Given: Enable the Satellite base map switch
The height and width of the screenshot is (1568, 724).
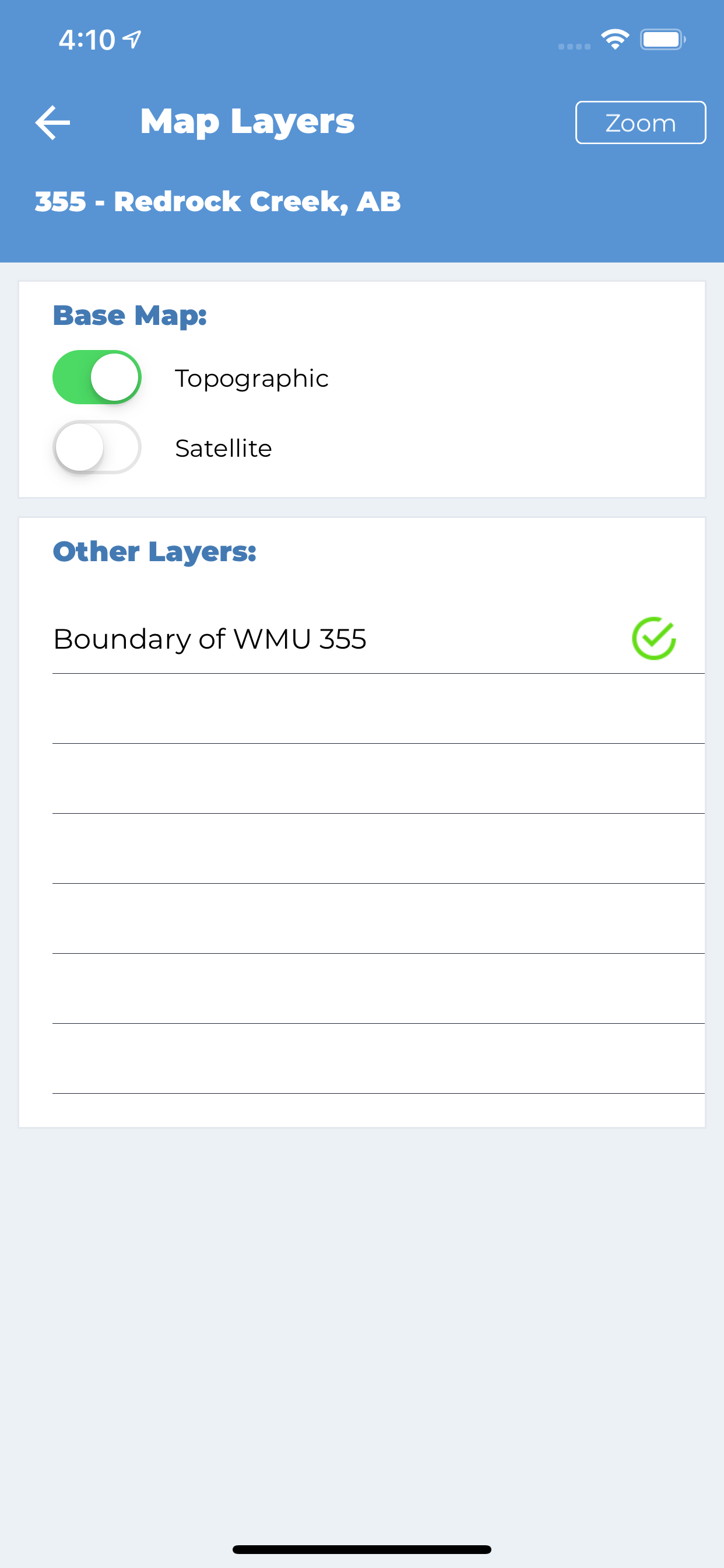Looking at the screenshot, I should click(97, 447).
